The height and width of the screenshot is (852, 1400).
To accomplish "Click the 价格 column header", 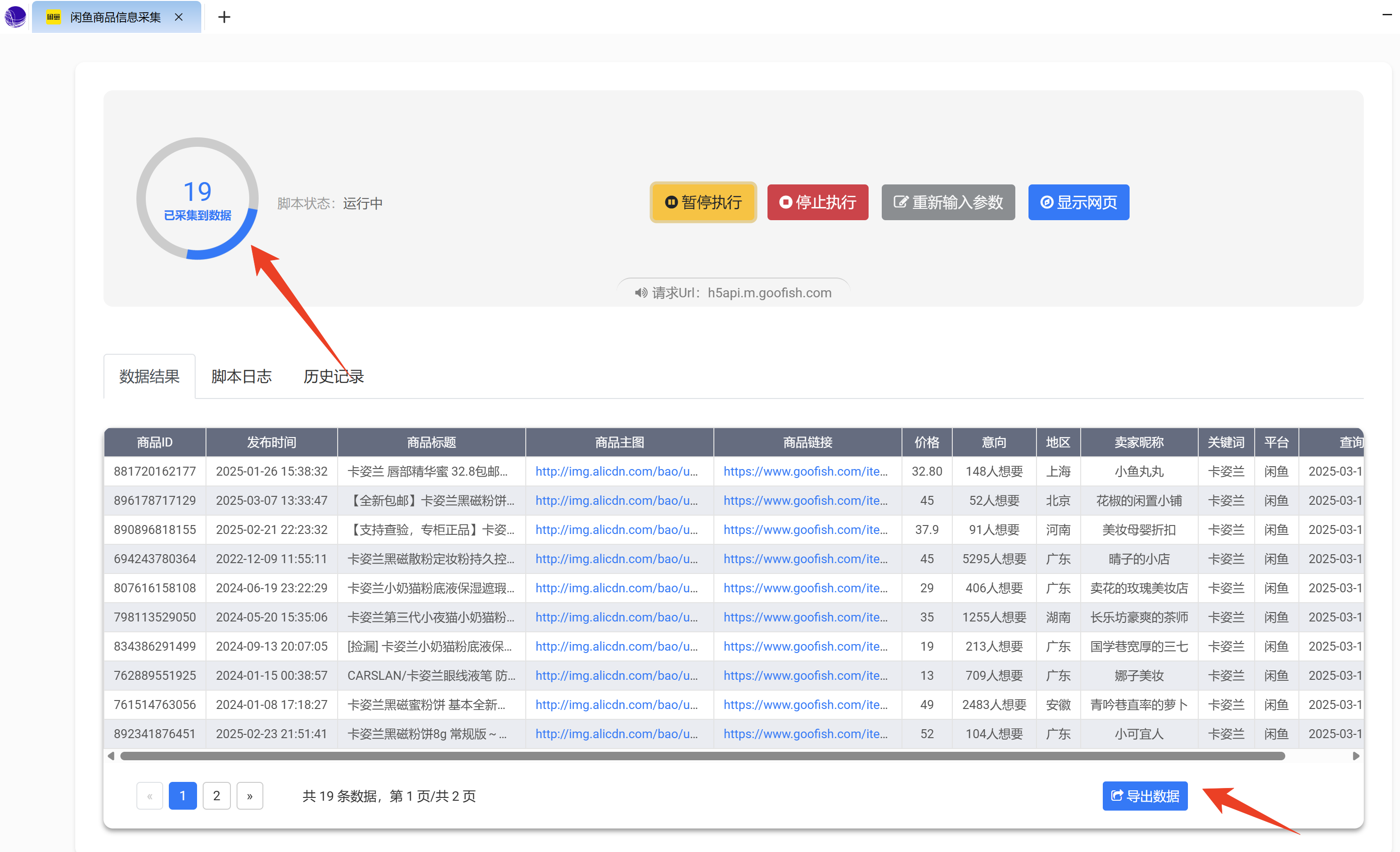I will 927,442.
